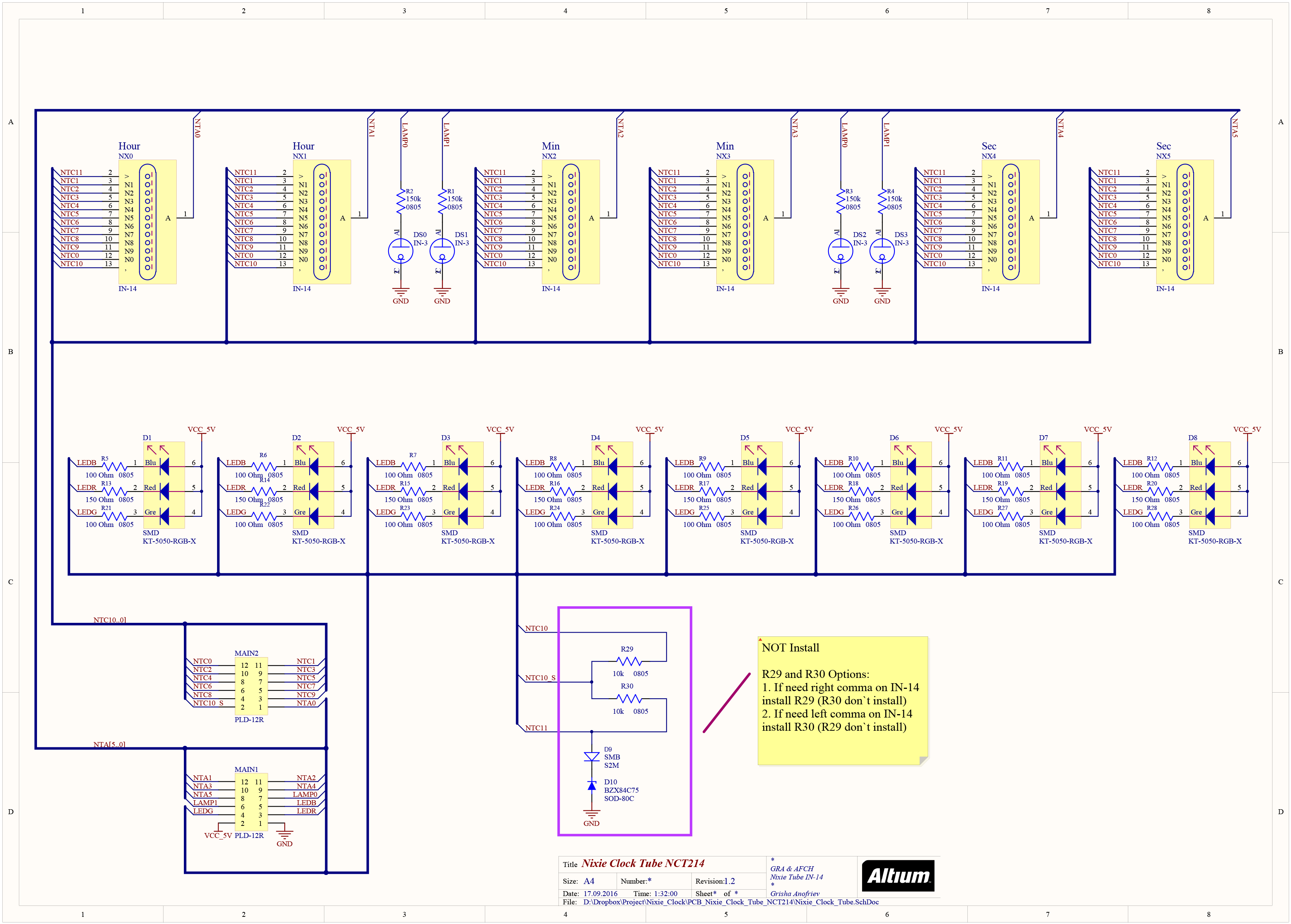The height and width of the screenshot is (924, 1291).
Task: Select the MAIN1 PLD-12R connector
Action: click(251, 802)
